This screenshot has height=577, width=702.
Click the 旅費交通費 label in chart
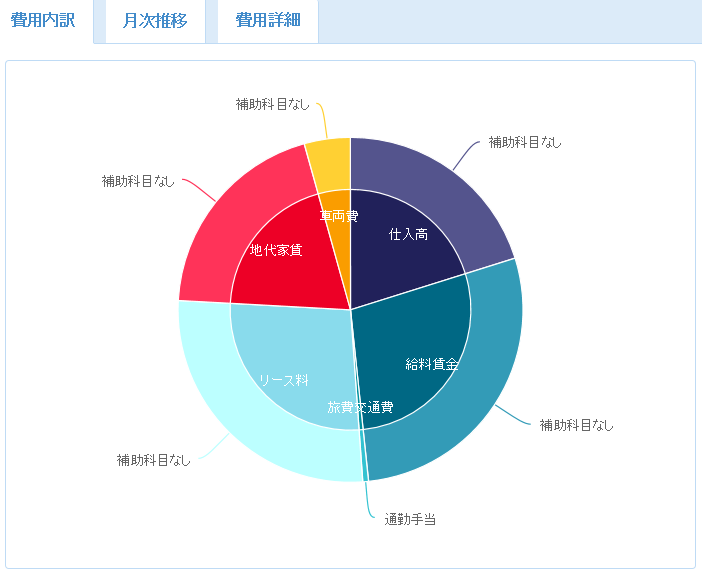(x=360, y=407)
